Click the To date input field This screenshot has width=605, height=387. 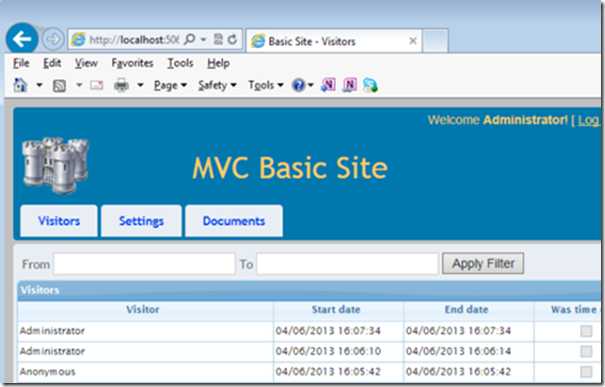pyautogui.click(x=347, y=264)
